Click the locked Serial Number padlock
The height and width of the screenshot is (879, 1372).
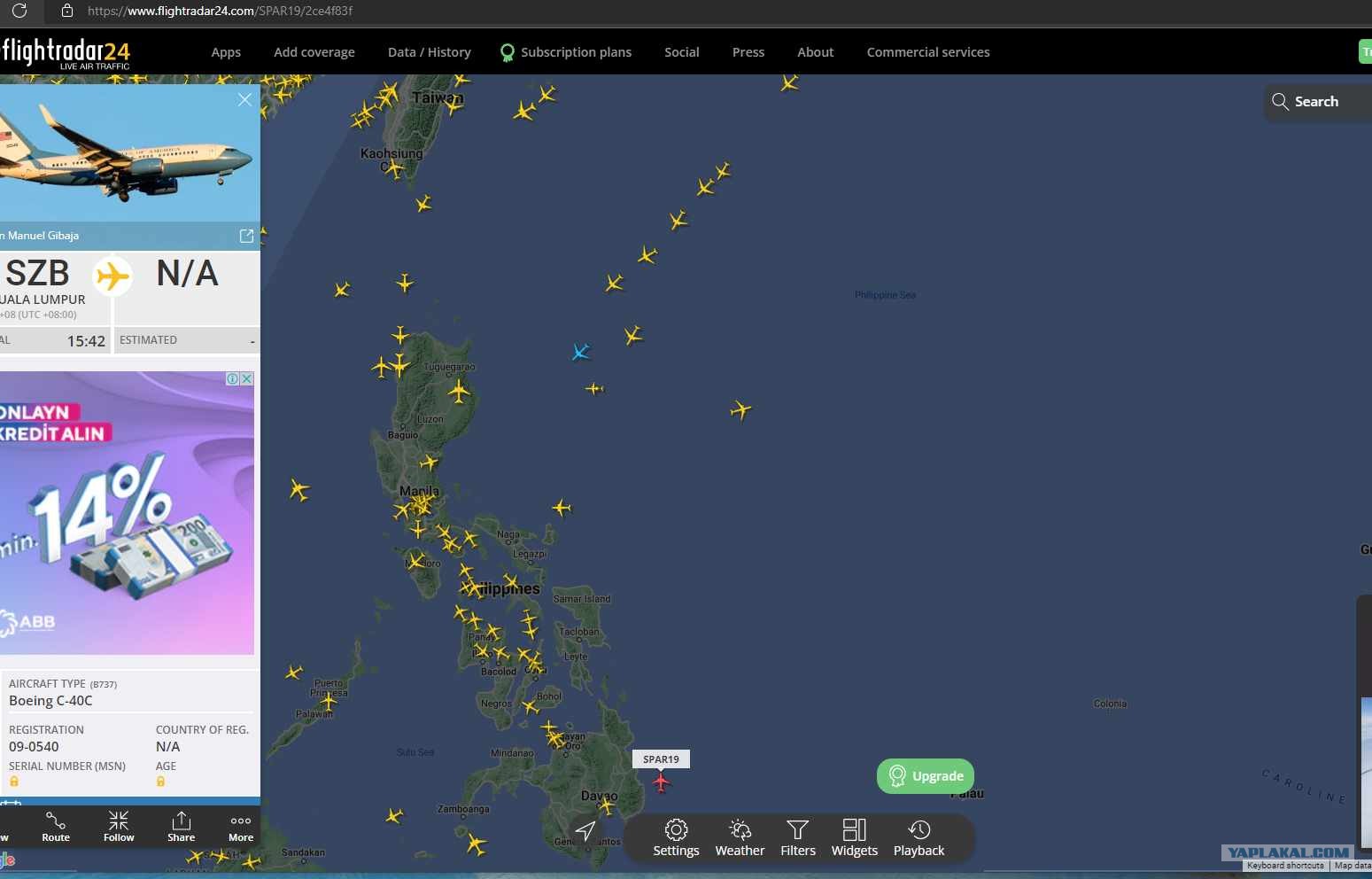[x=14, y=782]
